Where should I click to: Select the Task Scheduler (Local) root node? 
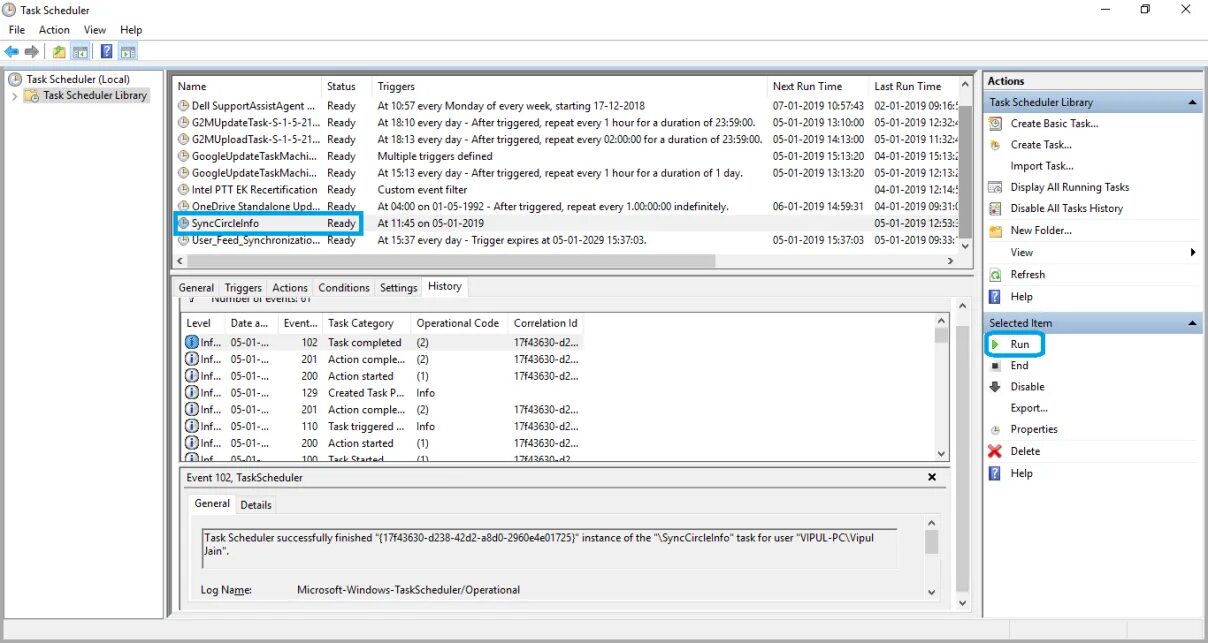point(78,79)
